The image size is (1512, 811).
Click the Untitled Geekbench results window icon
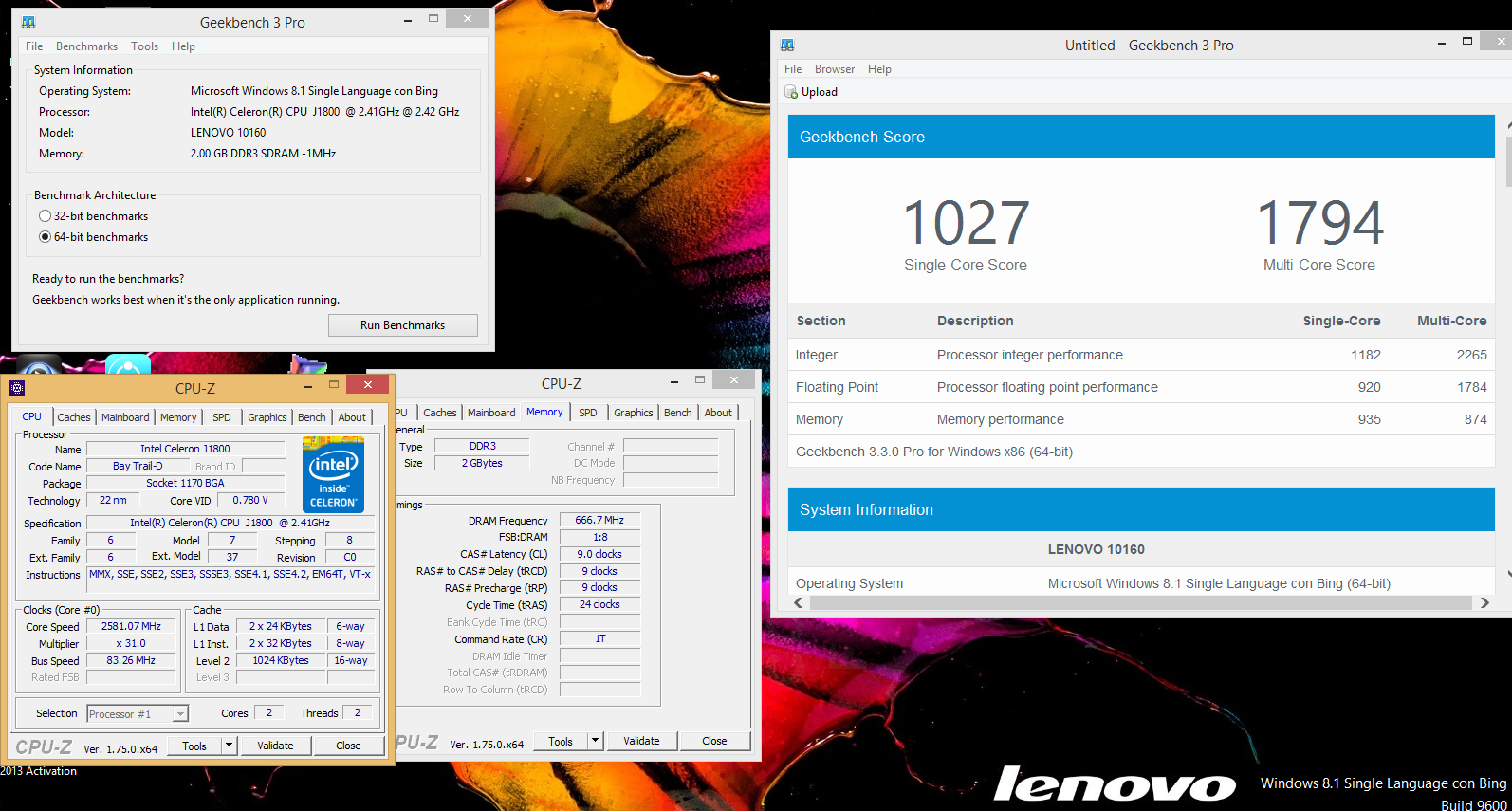(x=787, y=45)
